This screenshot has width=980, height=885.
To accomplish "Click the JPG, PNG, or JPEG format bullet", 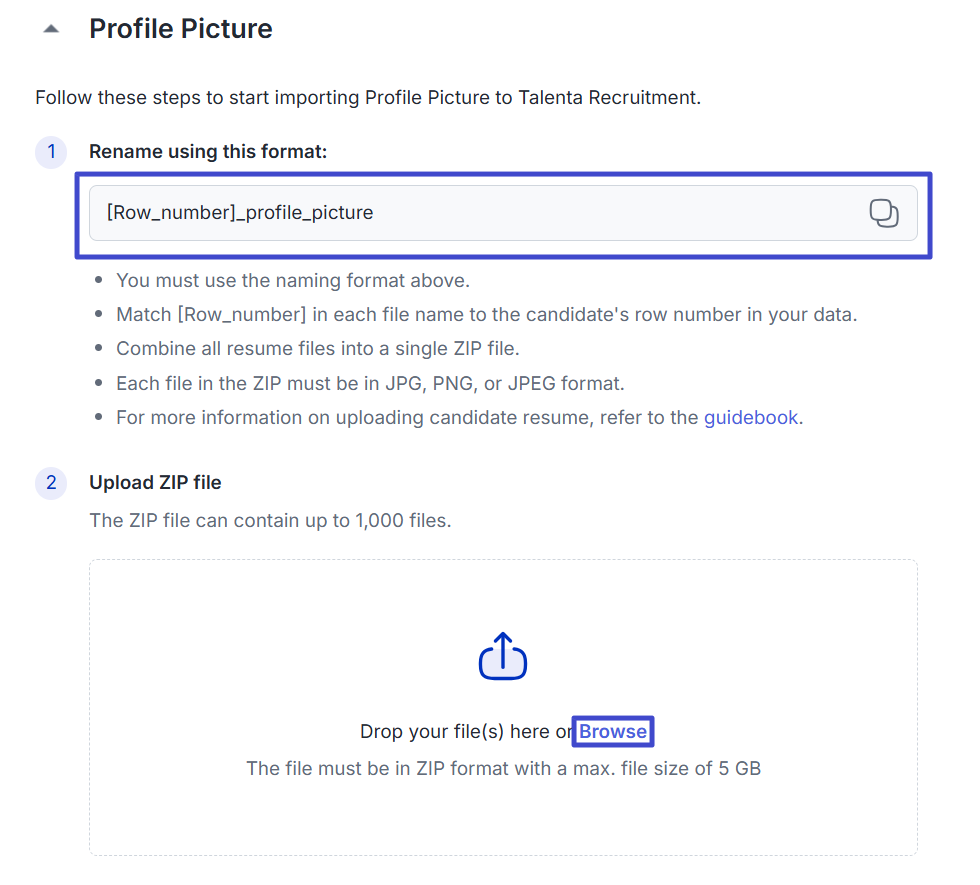I will tap(370, 383).
